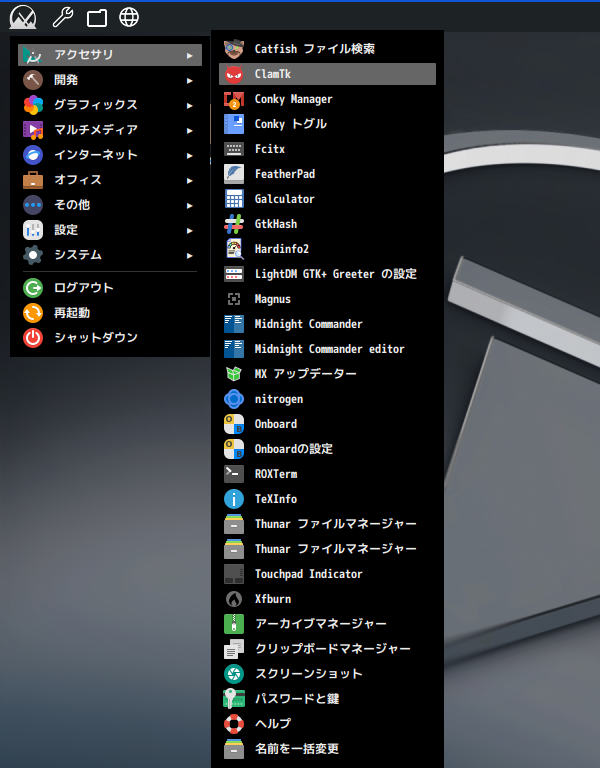Screen dimensions: 600x768
Task: Click the Galculator calculator icon
Action: pos(234,199)
